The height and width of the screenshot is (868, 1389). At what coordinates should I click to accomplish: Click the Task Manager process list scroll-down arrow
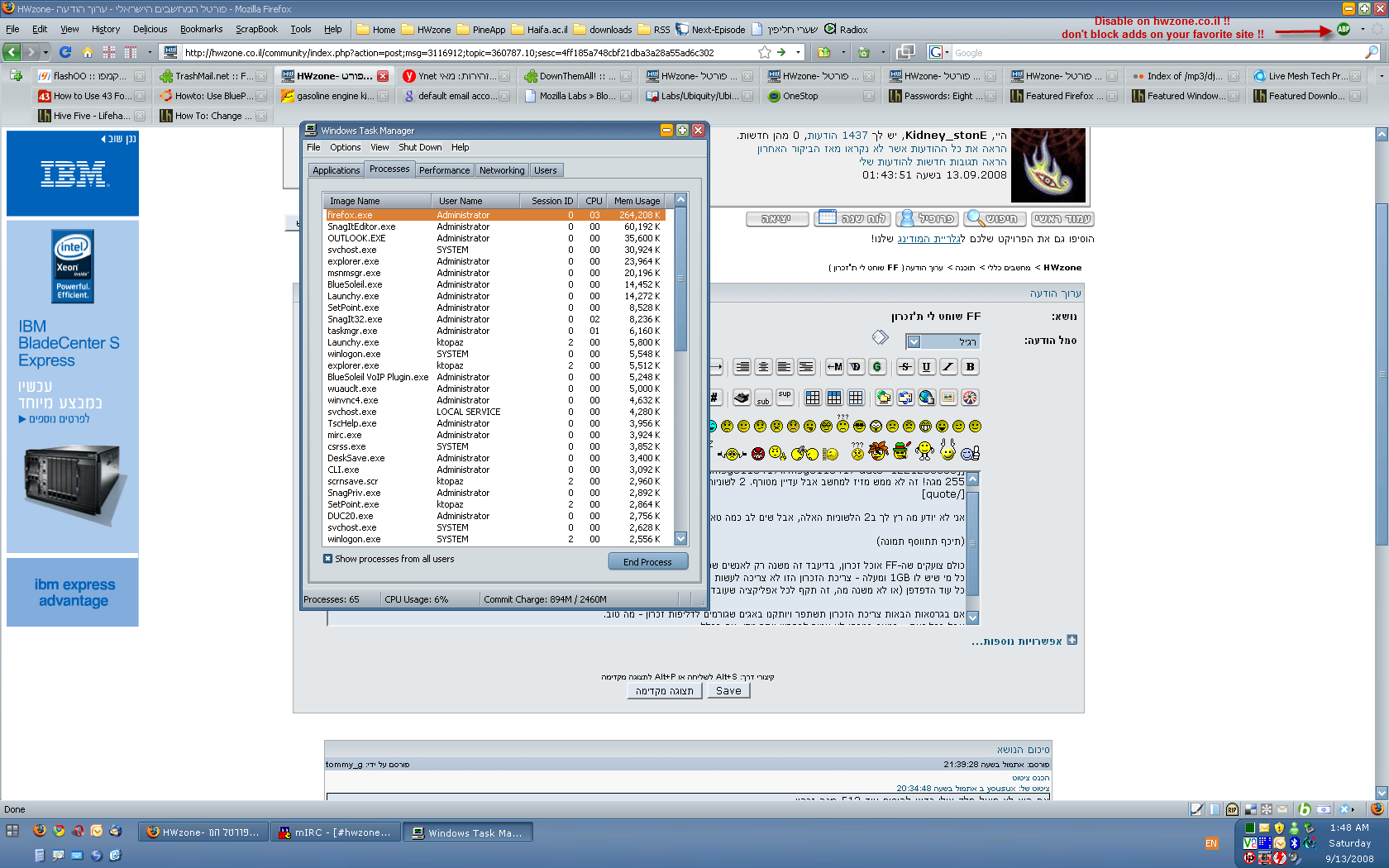pos(680,539)
